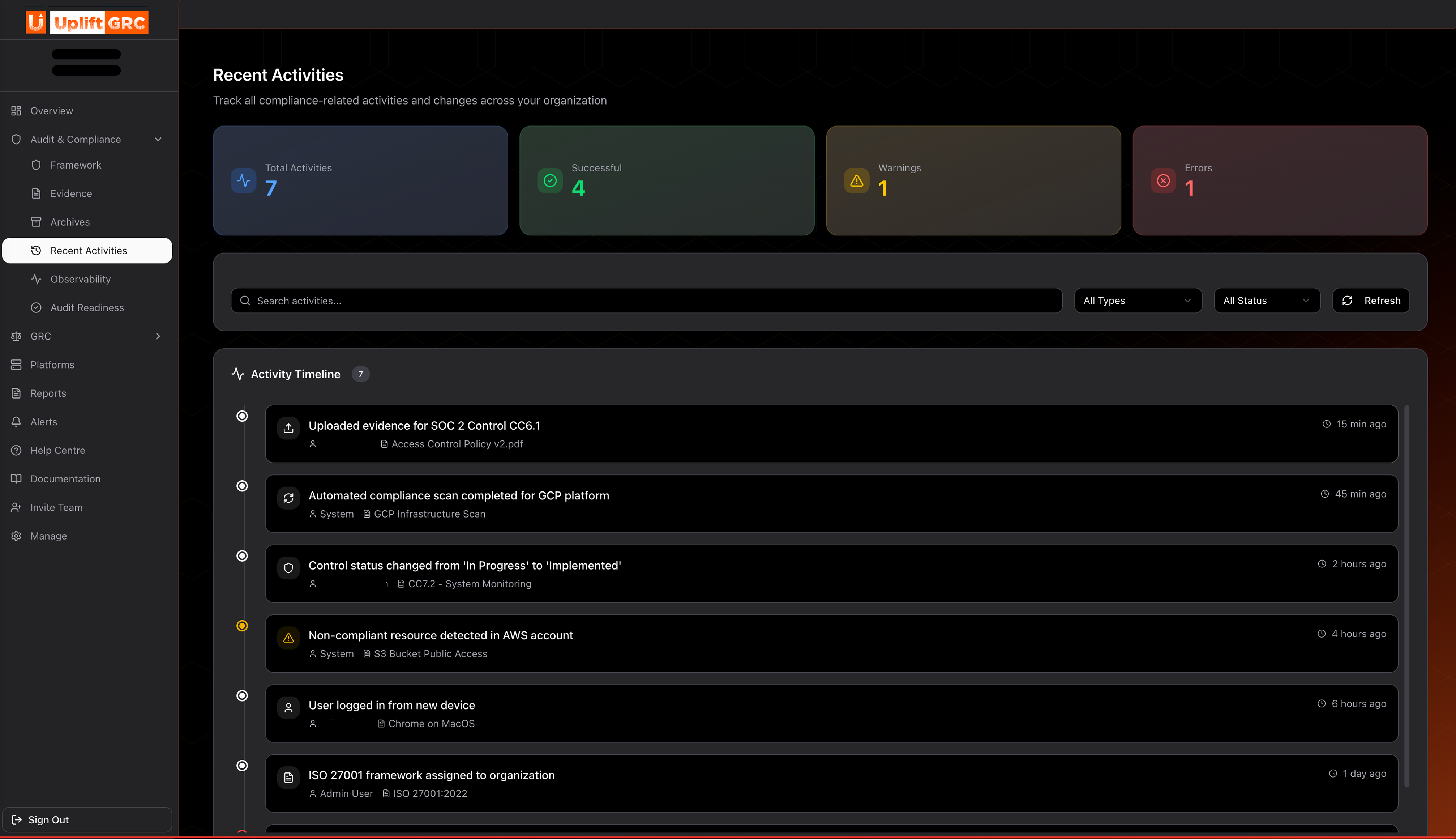Screen dimensions: 1456x839
Task: Click the Archives box icon in sidebar
Action: (x=36, y=222)
